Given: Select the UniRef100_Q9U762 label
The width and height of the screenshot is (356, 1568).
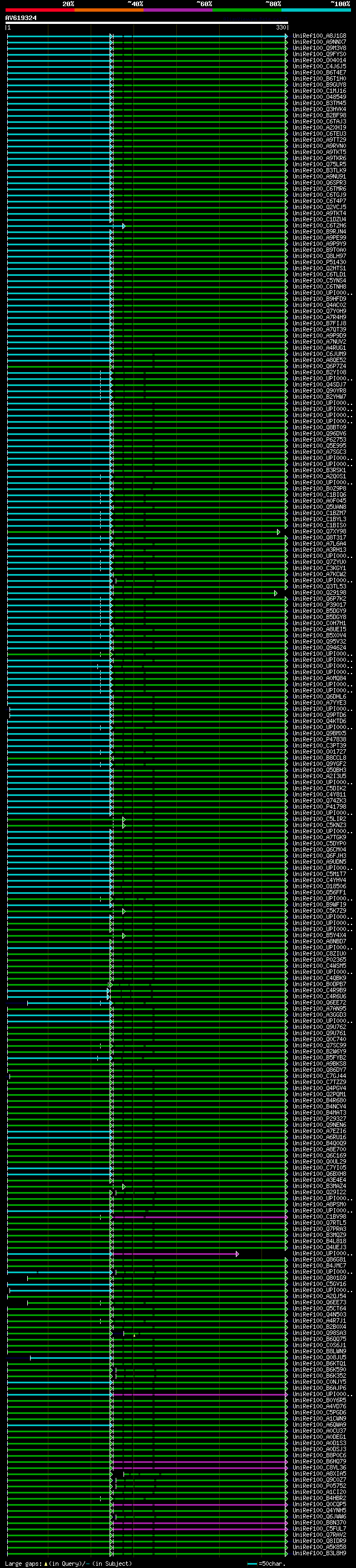Looking at the screenshot, I should pyautogui.click(x=319, y=1027).
